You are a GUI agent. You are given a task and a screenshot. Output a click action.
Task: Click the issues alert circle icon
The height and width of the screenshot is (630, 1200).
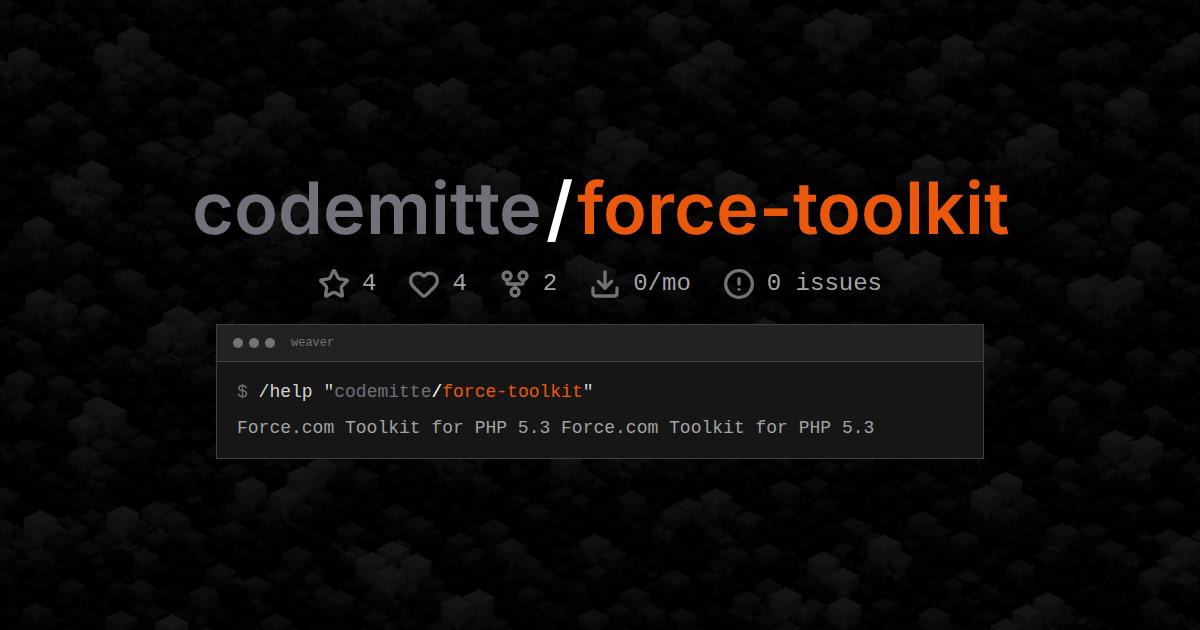coord(738,284)
